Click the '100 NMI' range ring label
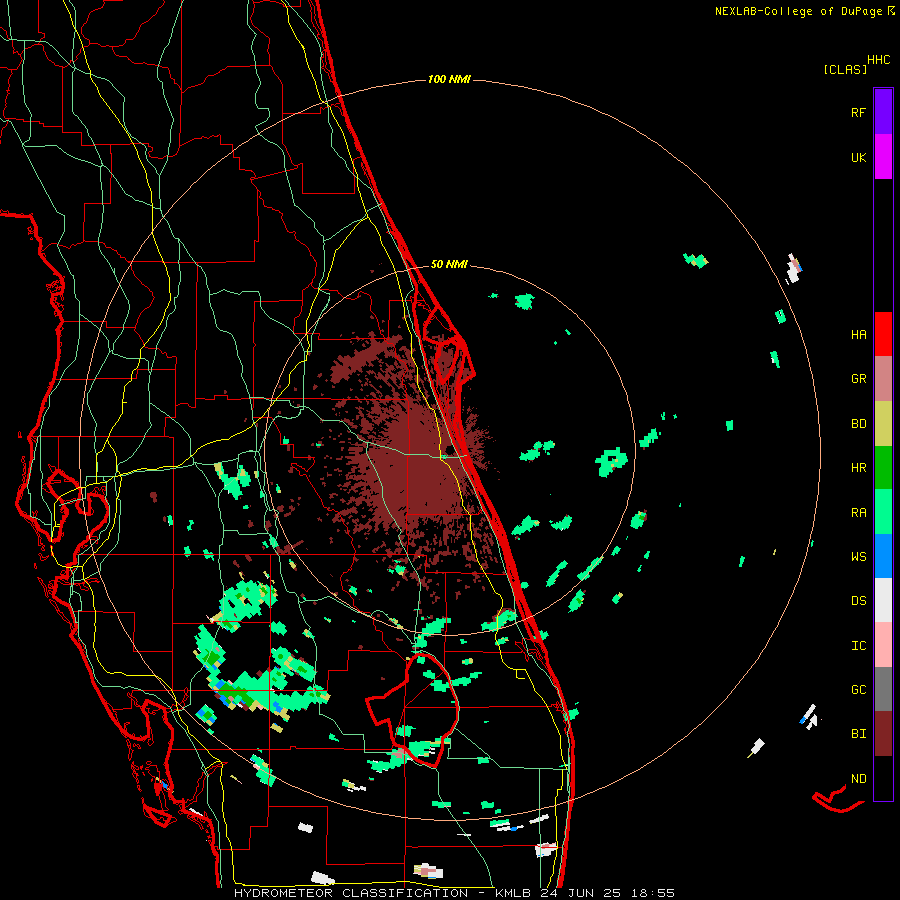Screen dimensions: 900x900 (449, 79)
